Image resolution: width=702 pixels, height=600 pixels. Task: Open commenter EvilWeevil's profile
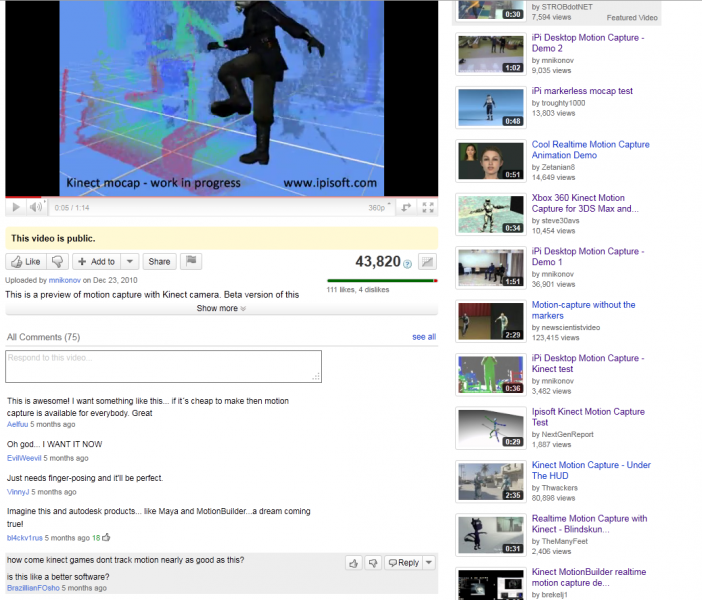click(24, 458)
